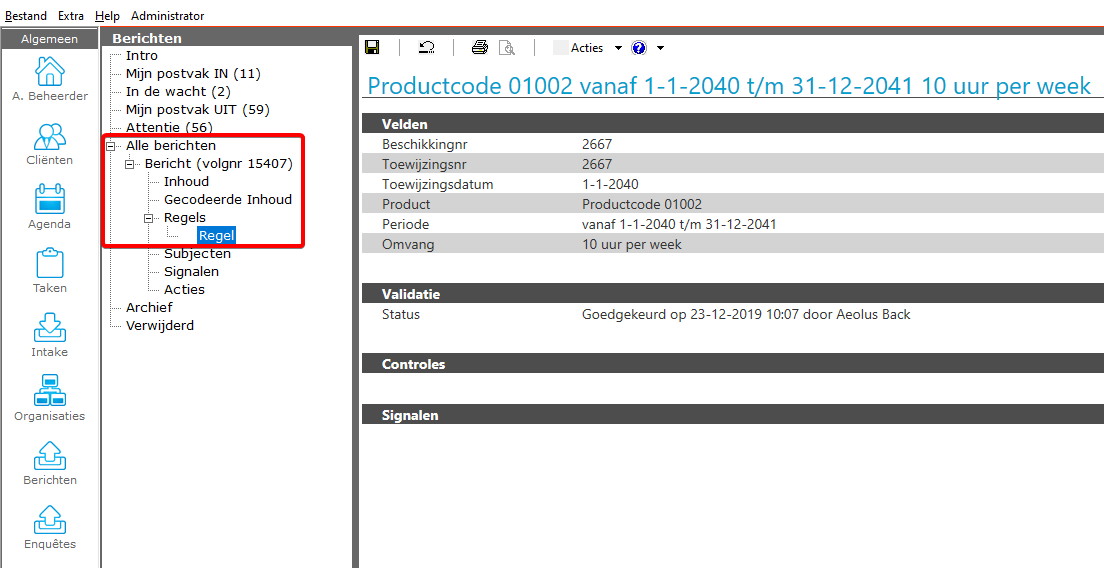Click the blue Help question mark icon
Viewport: 1104px width, 568px height.
pos(639,48)
